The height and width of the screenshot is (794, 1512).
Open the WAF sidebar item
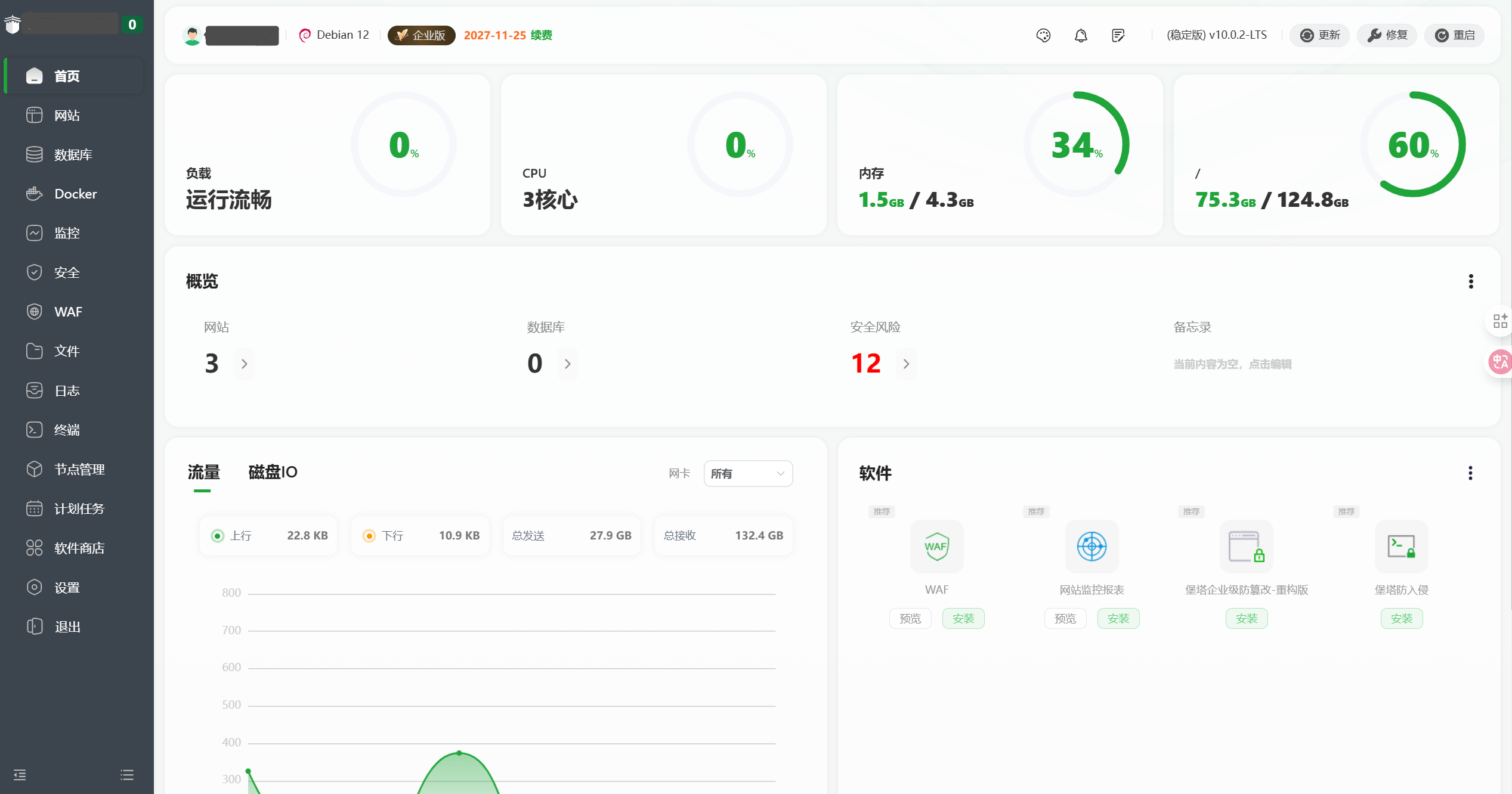click(68, 312)
